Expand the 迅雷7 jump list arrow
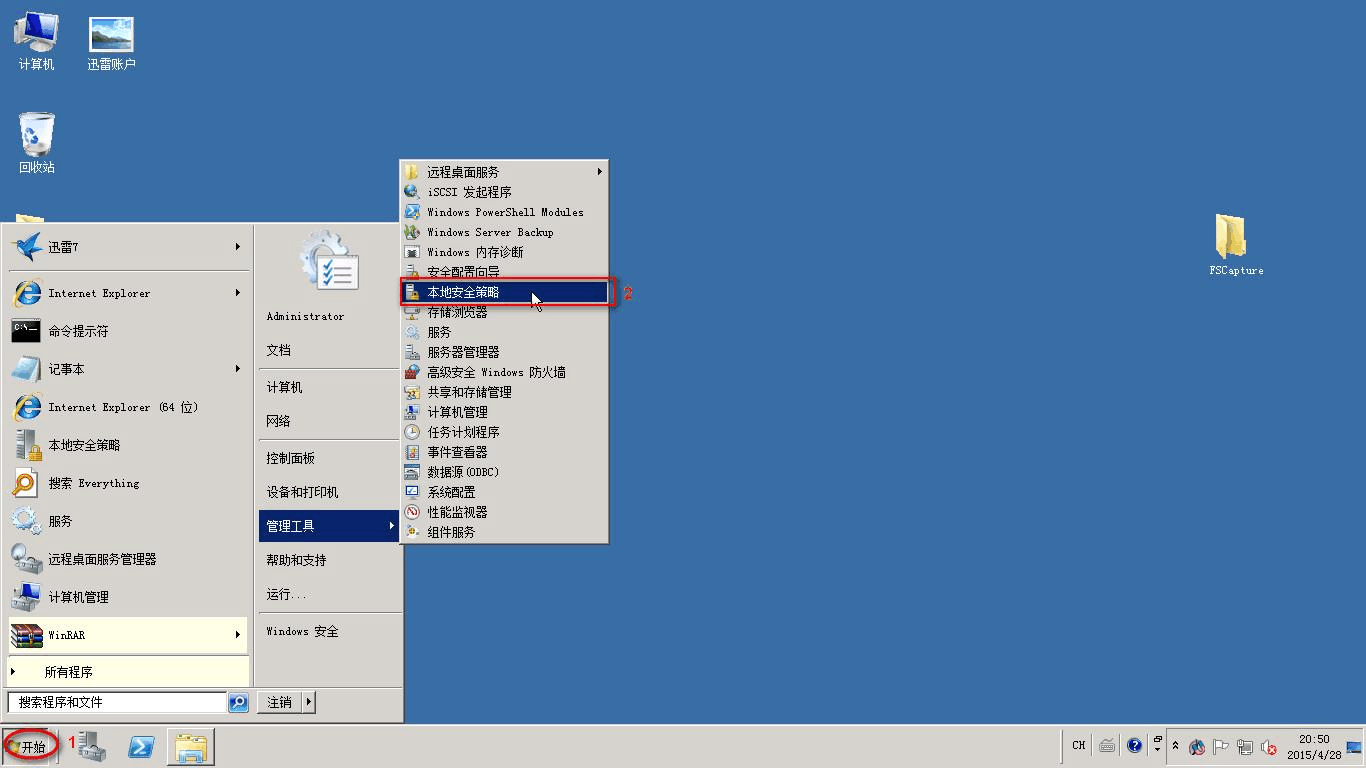This screenshot has height=768, width=1366. 238,247
